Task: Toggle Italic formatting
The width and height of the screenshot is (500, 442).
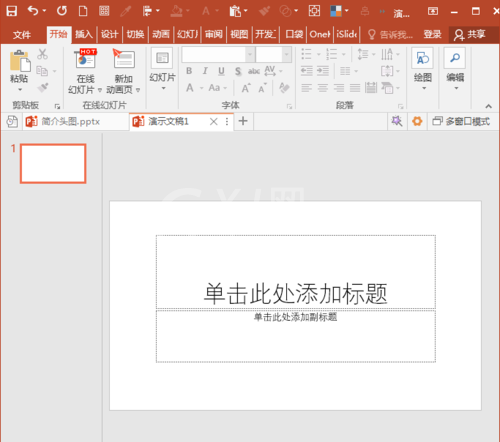Action: [205, 71]
